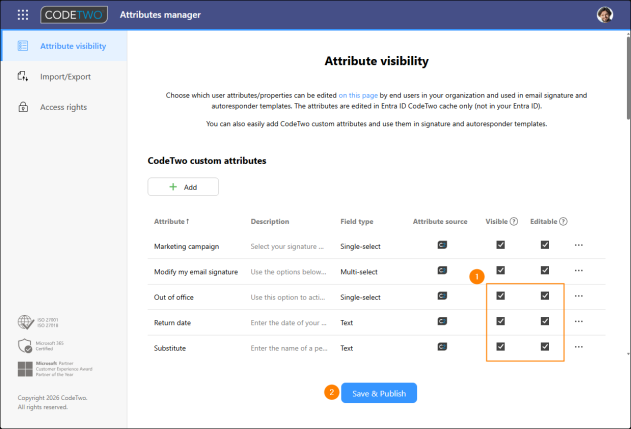Click 'Select your signature' description cell
The width and height of the screenshot is (631, 429).
click(287, 246)
